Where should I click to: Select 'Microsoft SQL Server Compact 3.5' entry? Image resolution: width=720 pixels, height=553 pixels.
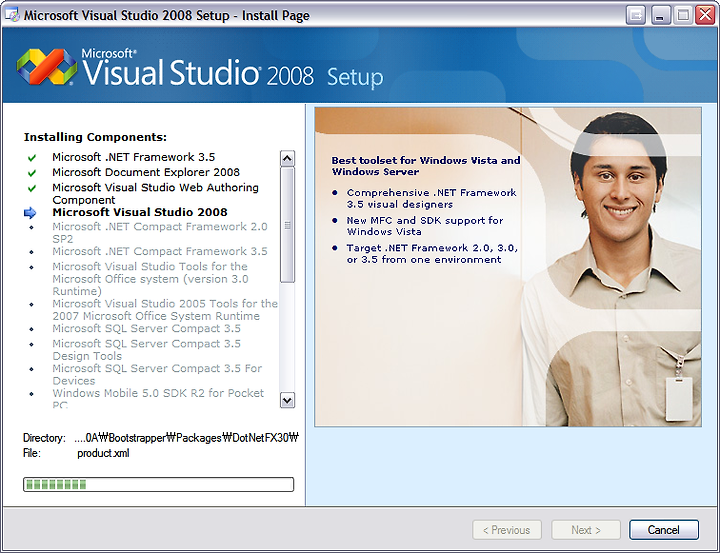tap(146, 328)
